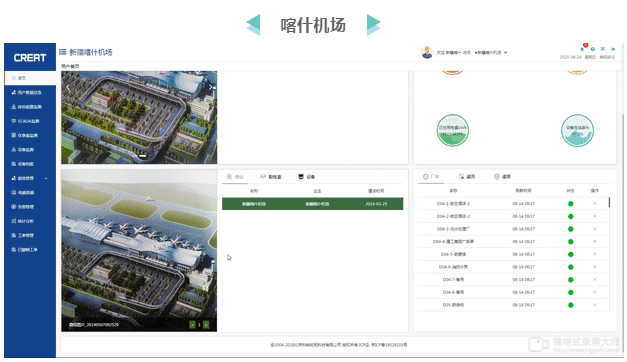Switch to the 配电室 tab
Screen dimensions: 627x362
(271, 176)
